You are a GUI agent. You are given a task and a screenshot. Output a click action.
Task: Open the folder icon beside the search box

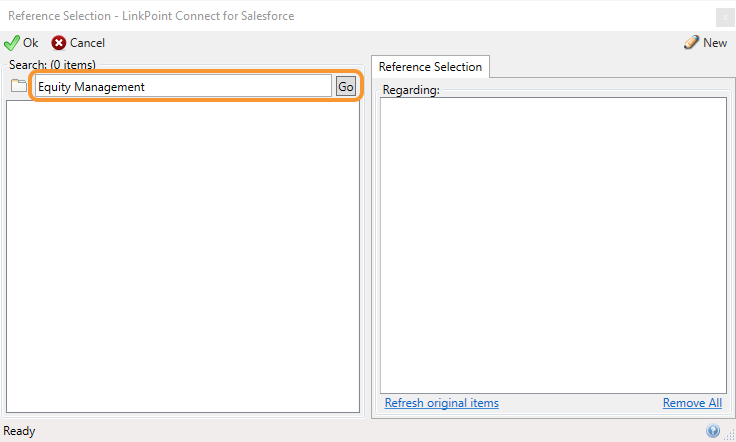tap(19, 85)
